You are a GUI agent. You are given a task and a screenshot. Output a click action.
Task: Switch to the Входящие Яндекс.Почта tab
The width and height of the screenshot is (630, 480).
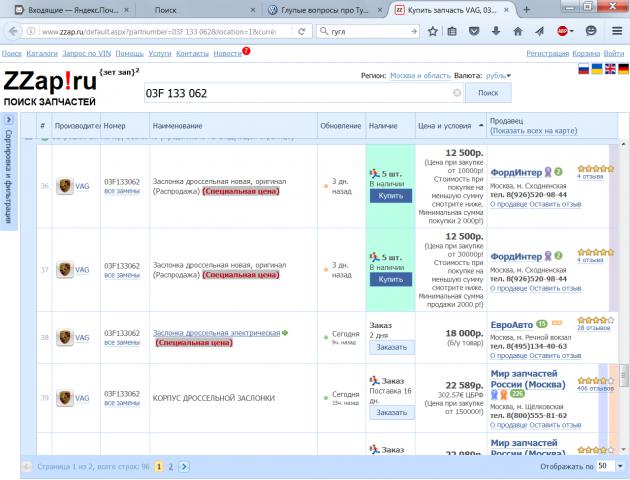(72, 10)
